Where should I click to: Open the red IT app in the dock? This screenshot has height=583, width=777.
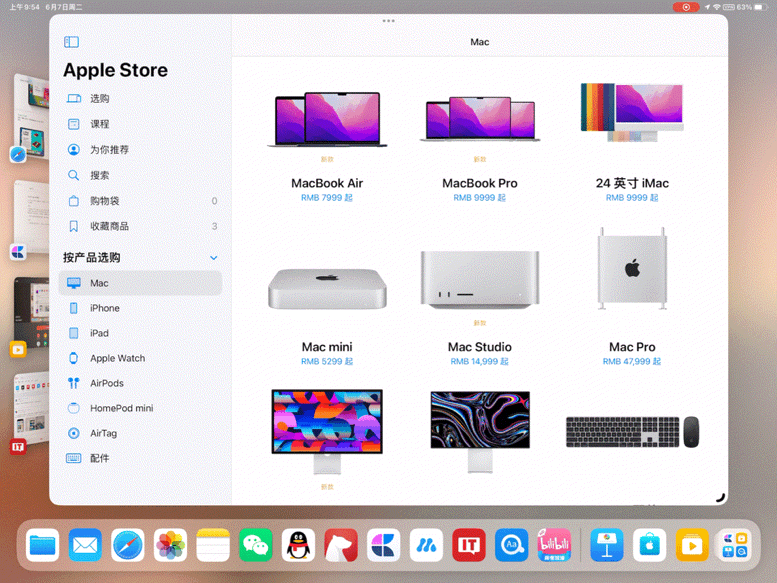pyautogui.click(x=469, y=545)
